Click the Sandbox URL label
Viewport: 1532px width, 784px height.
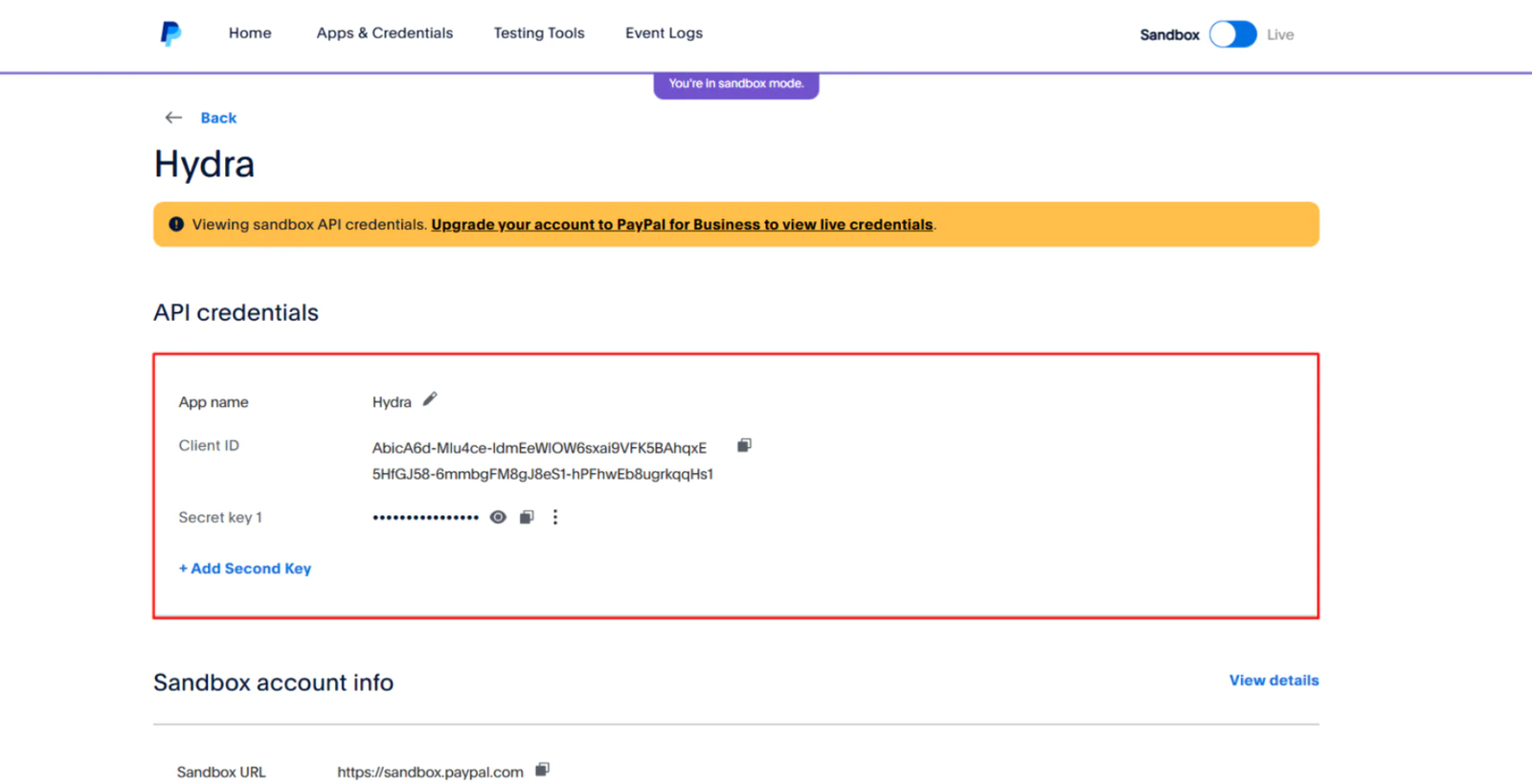pyautogui.click(x=221, y=772)
